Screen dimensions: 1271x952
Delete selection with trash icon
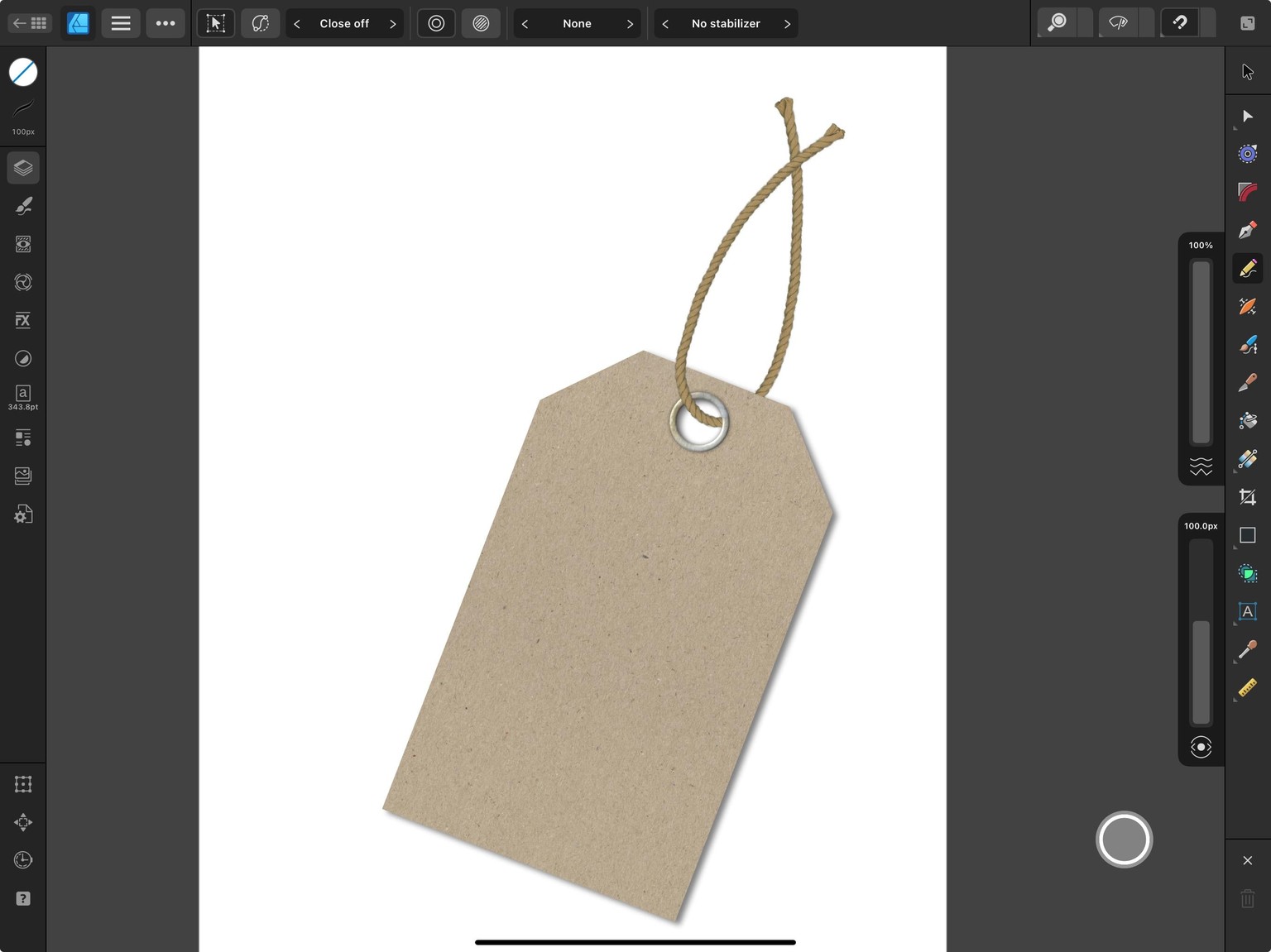1247,898
